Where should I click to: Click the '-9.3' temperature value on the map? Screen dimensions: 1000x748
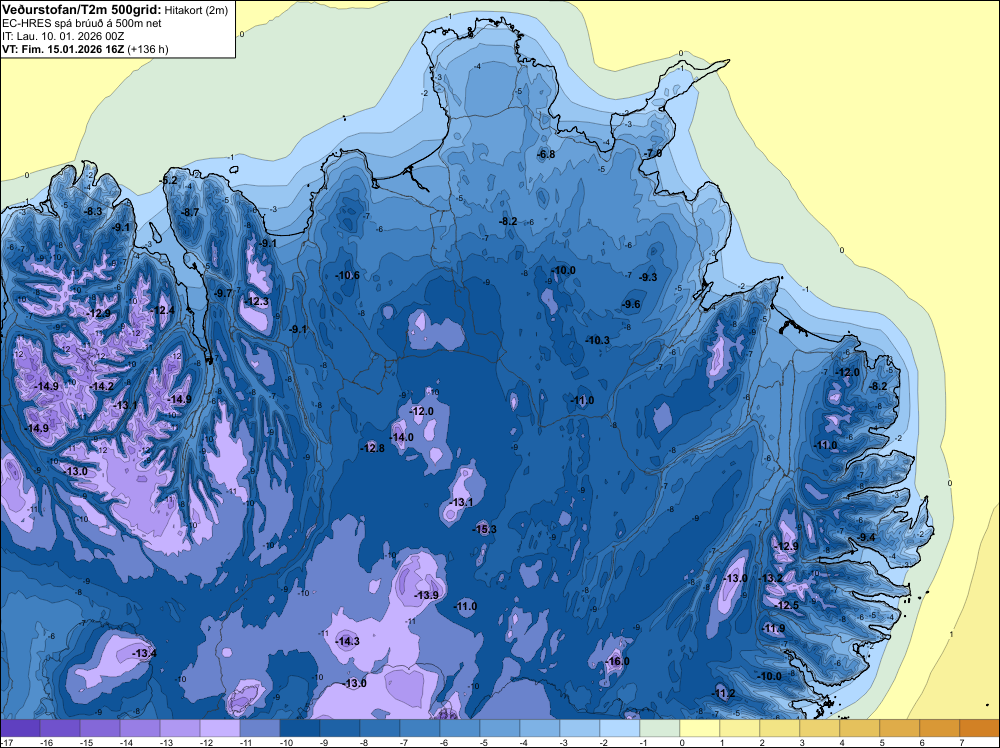648,277
